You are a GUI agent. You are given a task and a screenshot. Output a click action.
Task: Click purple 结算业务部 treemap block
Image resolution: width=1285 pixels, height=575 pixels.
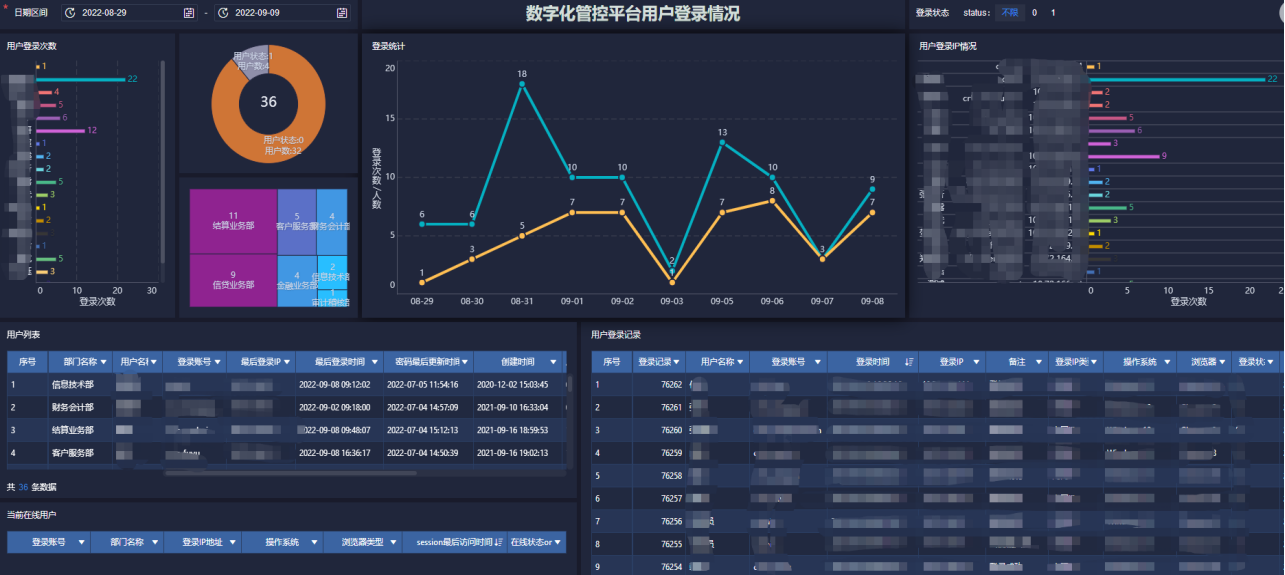click(233, 220)
